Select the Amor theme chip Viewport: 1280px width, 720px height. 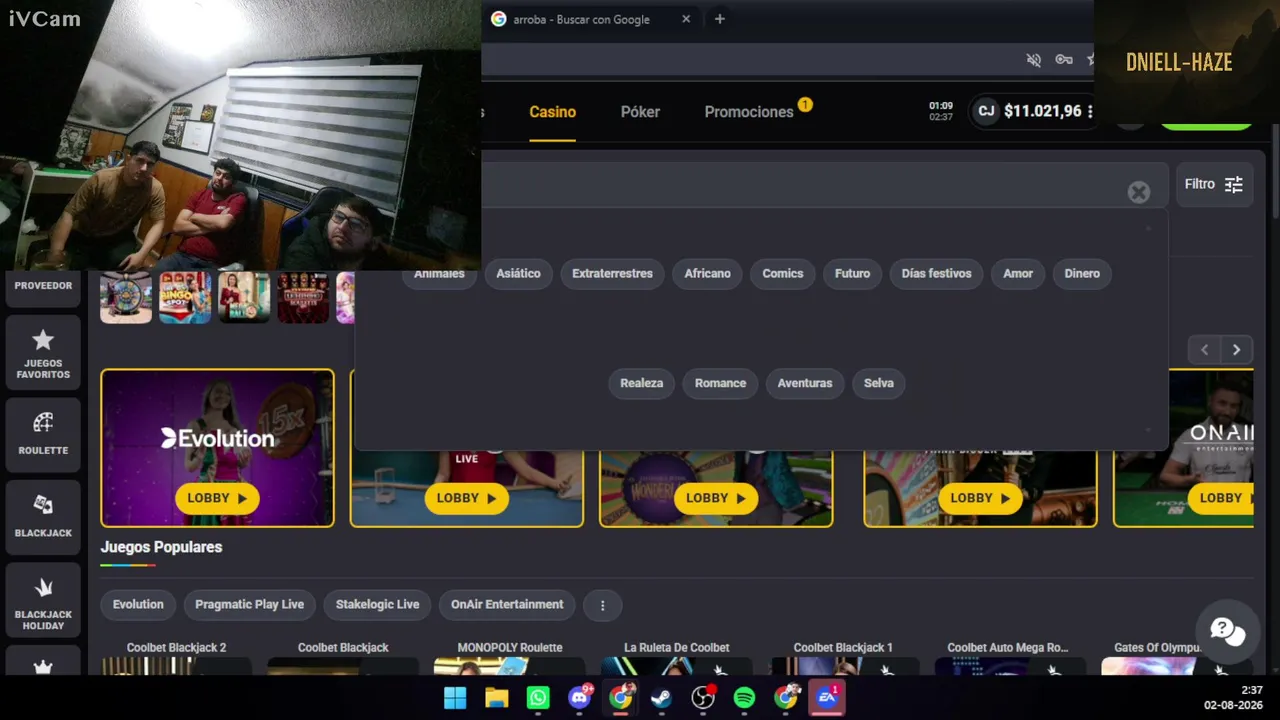click(x=1018, y=274)
